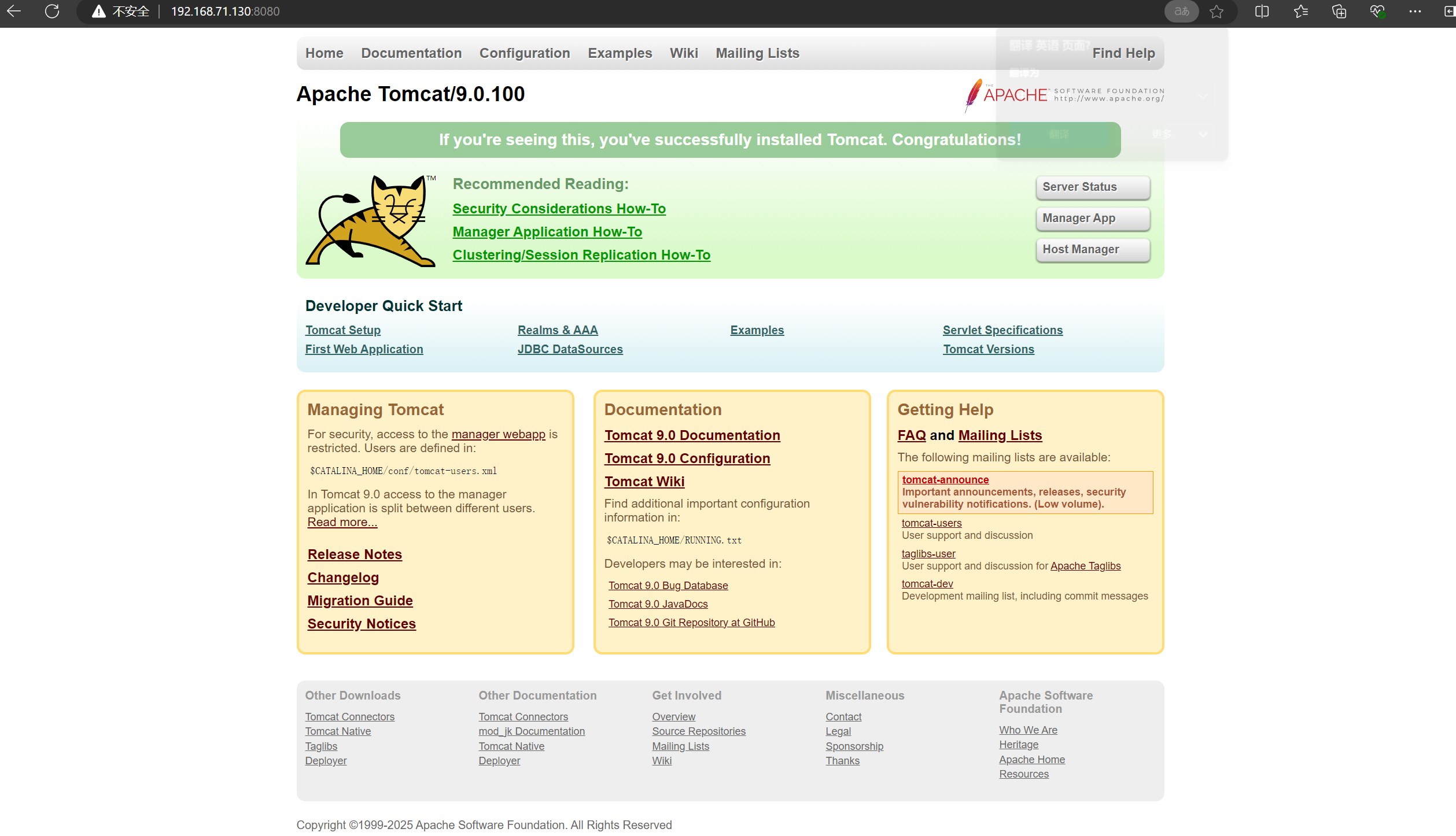Click the address bar URL 192.168.71.130:8080

point(225,12)
